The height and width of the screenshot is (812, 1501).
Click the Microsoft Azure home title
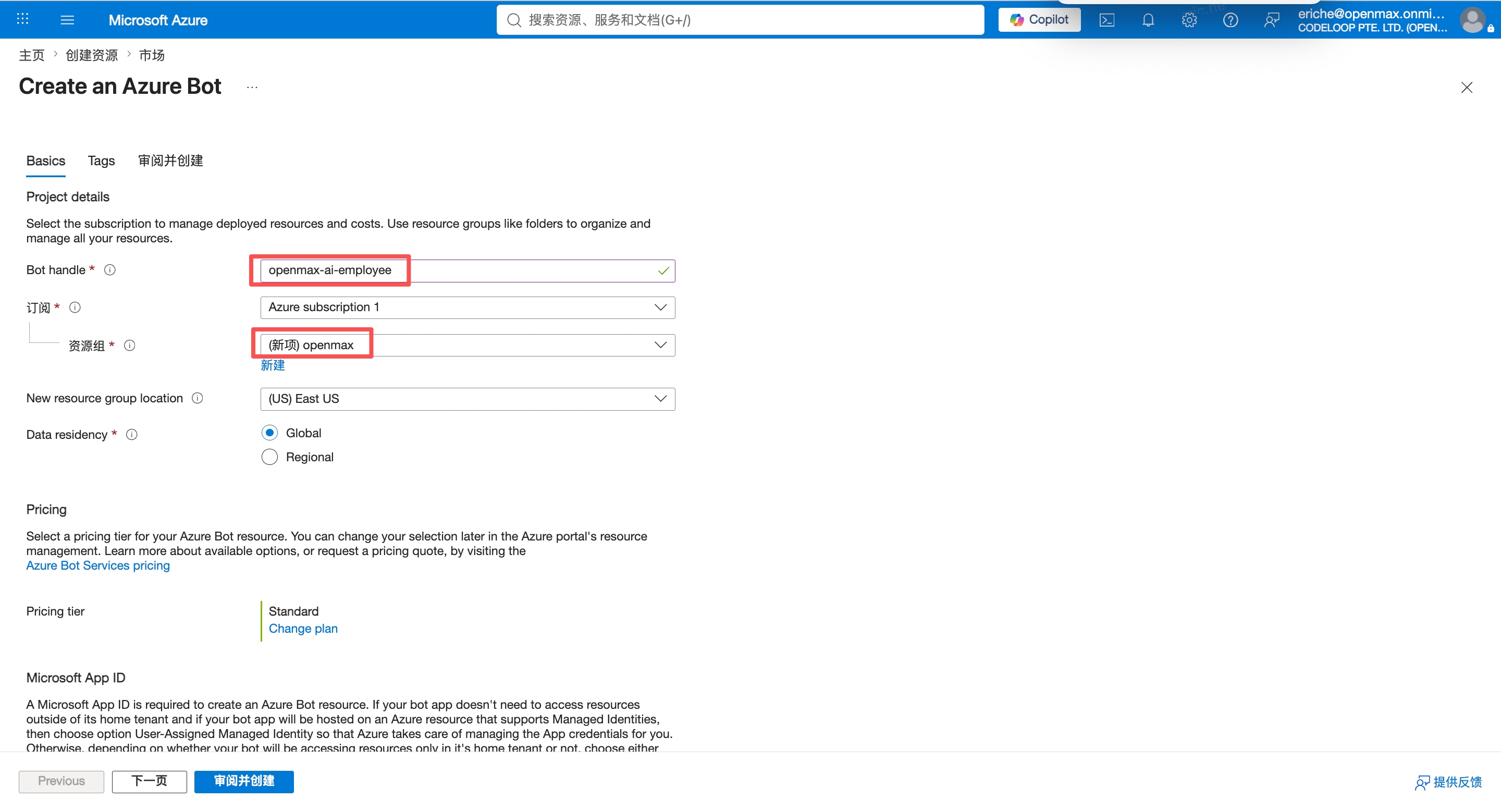tap(158, 20)
